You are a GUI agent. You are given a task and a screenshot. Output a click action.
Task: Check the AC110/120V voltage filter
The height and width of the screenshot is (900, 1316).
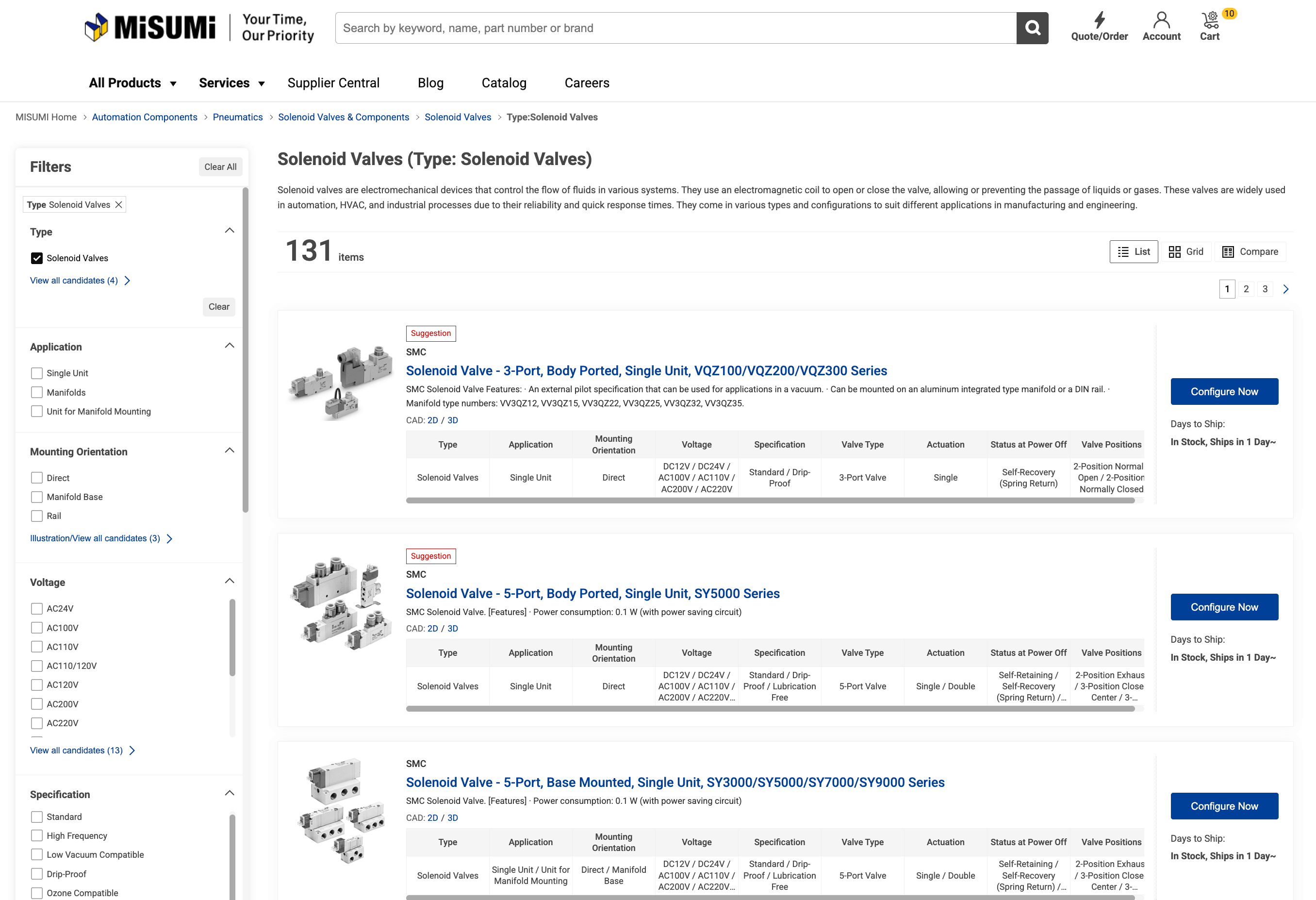37,666
